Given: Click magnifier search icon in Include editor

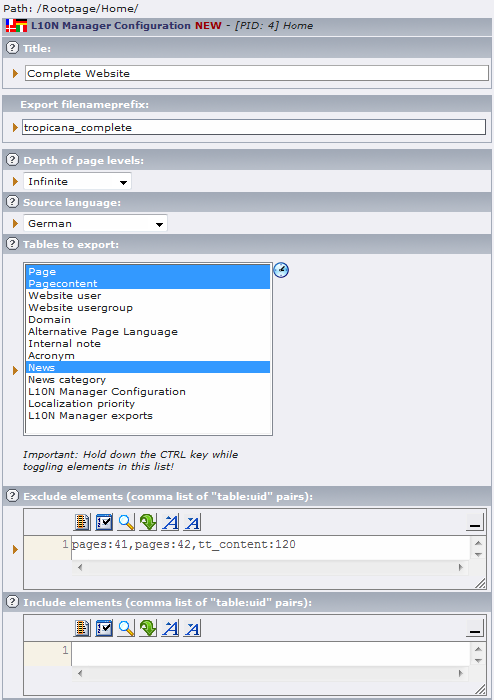Looking at the screenshot, I should (x=126, y=628).
